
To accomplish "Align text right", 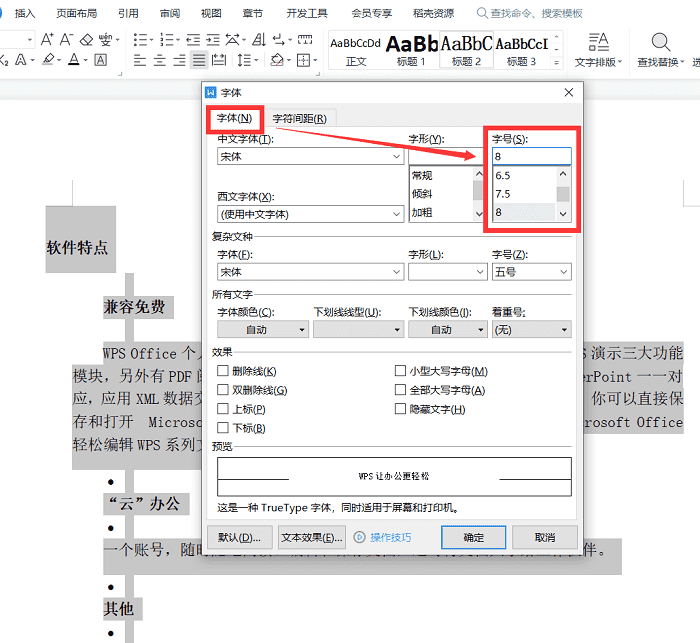I will [179, 60].
